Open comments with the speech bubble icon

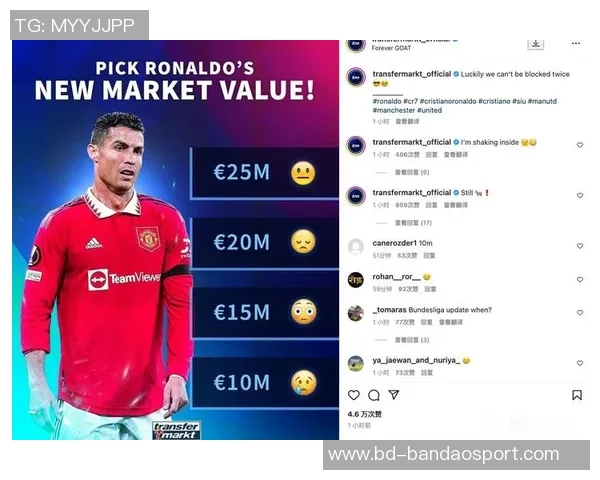[x=374, y=395]
